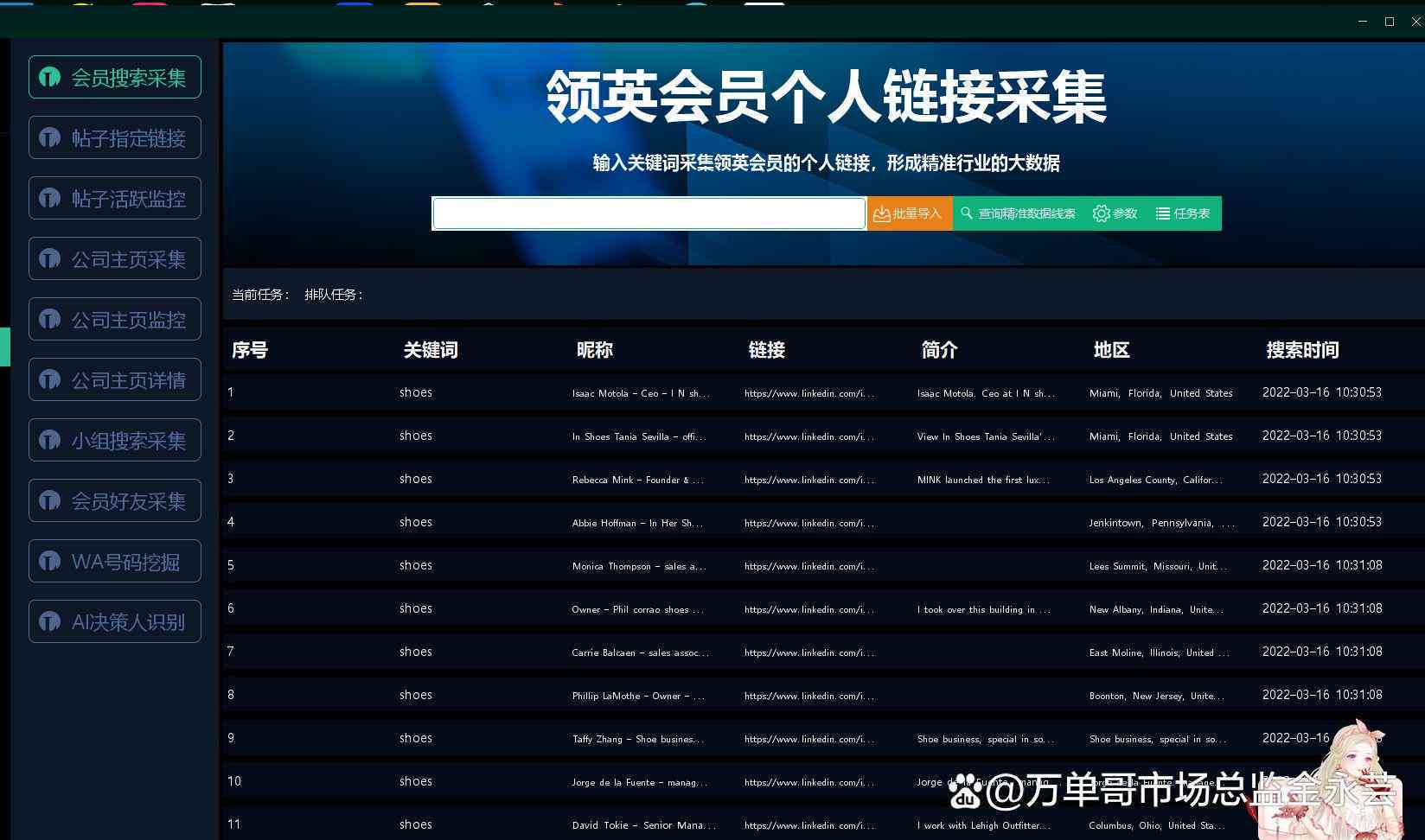Click region New Albany, Indiana

pos(1157,609)
